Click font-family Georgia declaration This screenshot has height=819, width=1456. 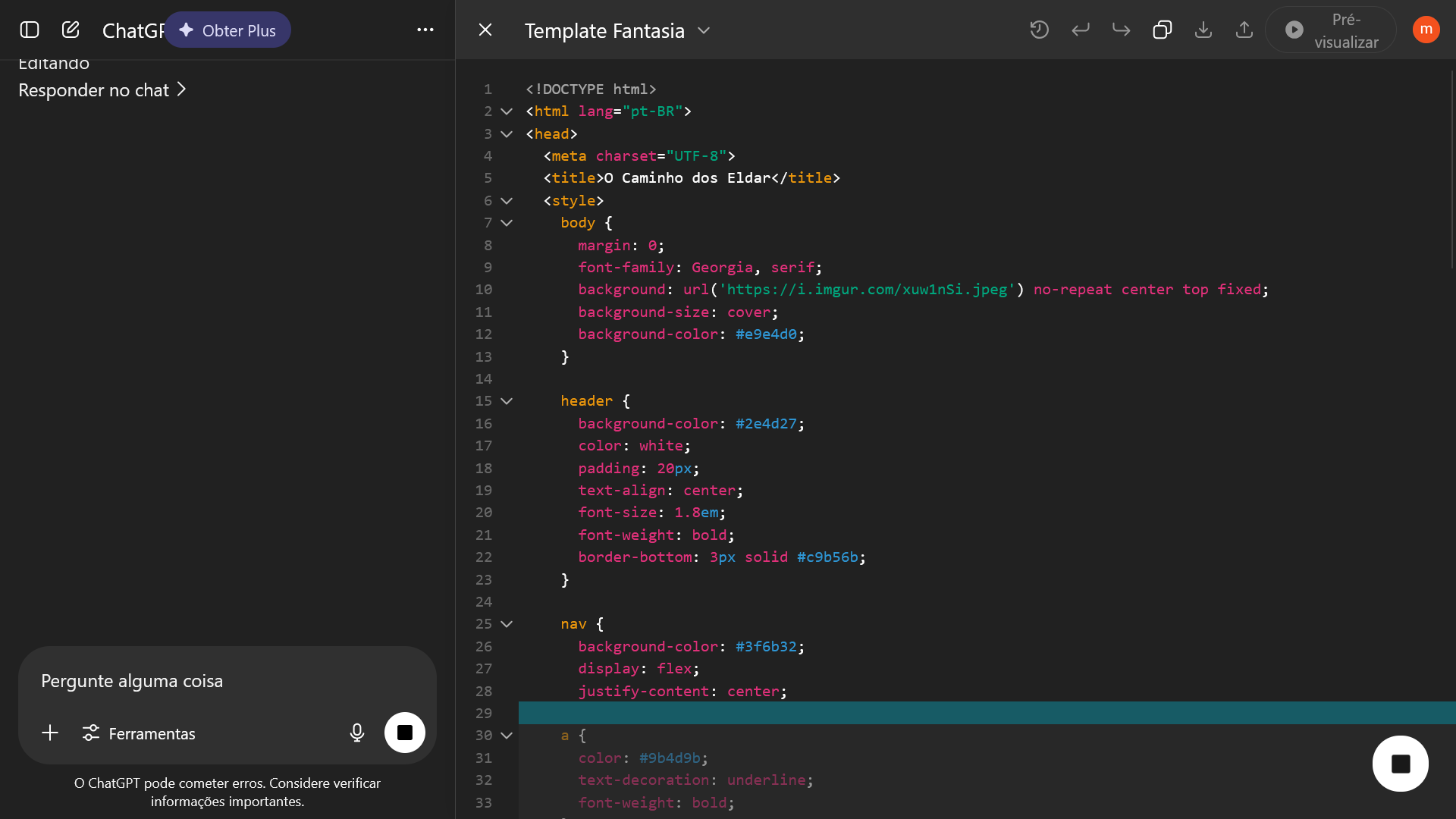700,268
